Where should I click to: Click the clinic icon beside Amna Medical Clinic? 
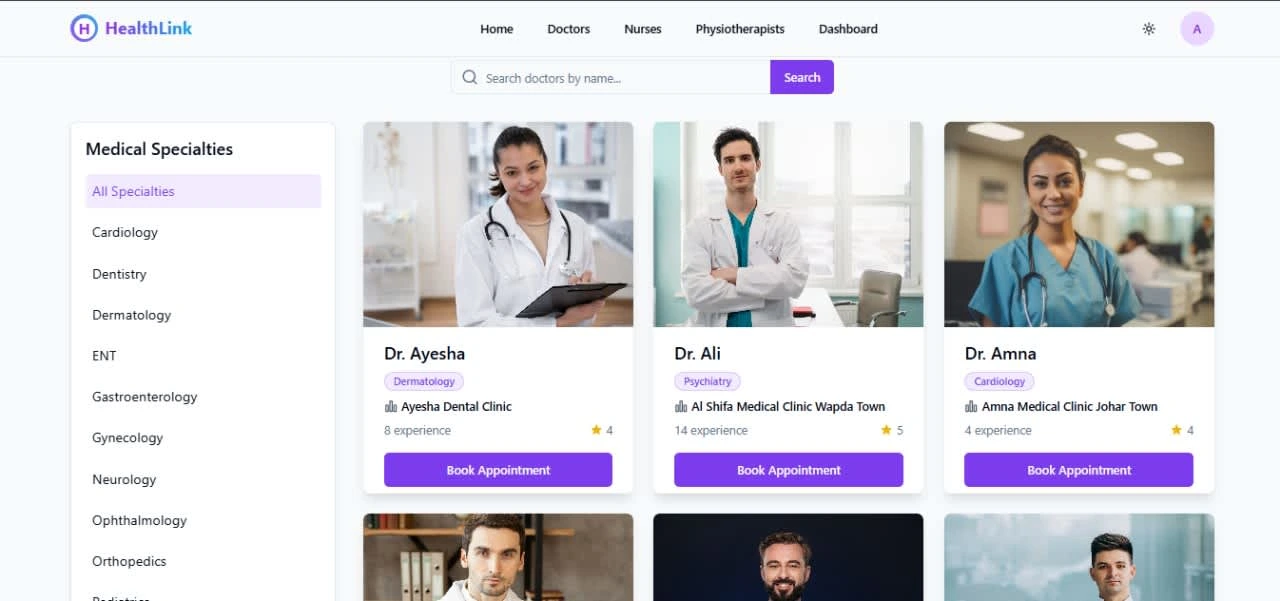(x=971, y=406)
